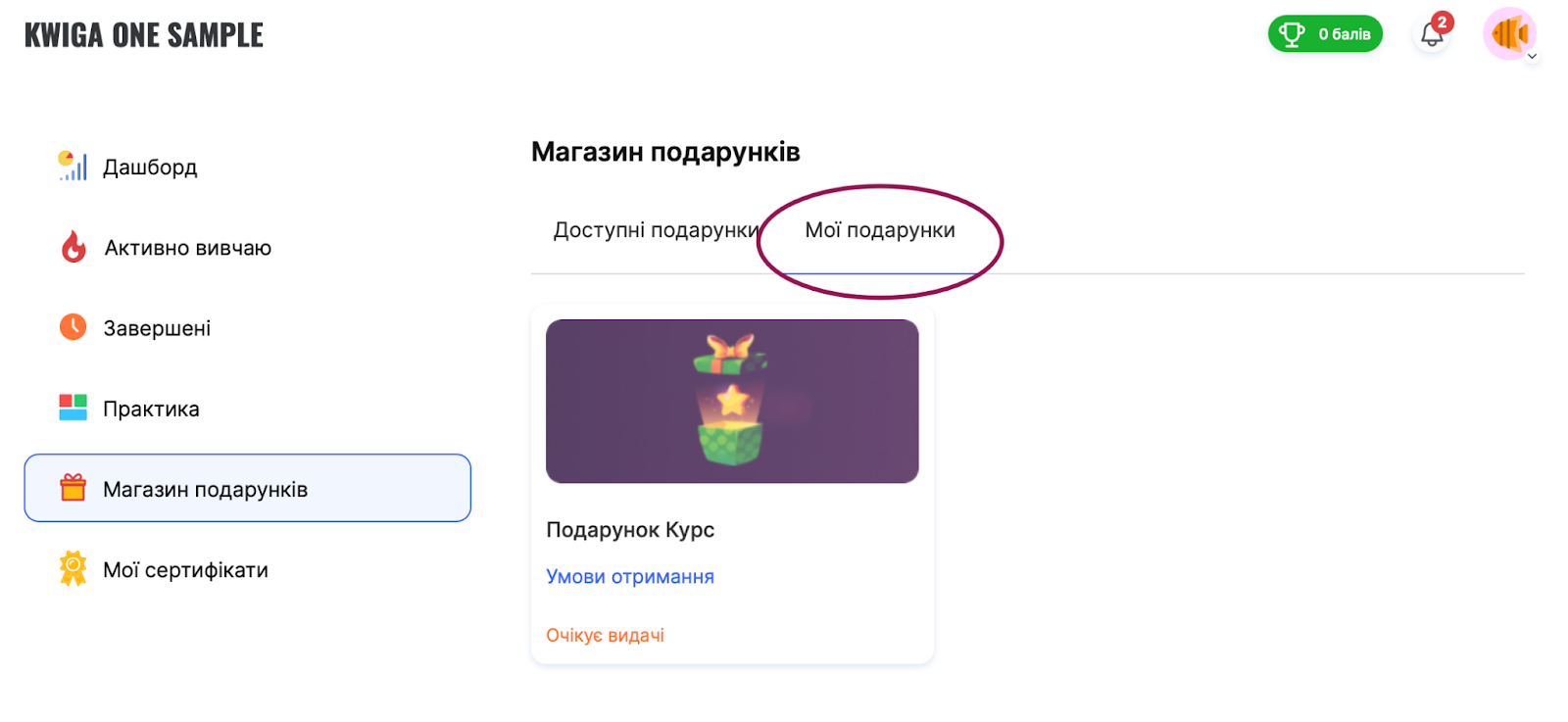Click the Dashboard chart icon
Image resolution: width=1568 pixels, height=722 pixels.
[x=73, y=167]
